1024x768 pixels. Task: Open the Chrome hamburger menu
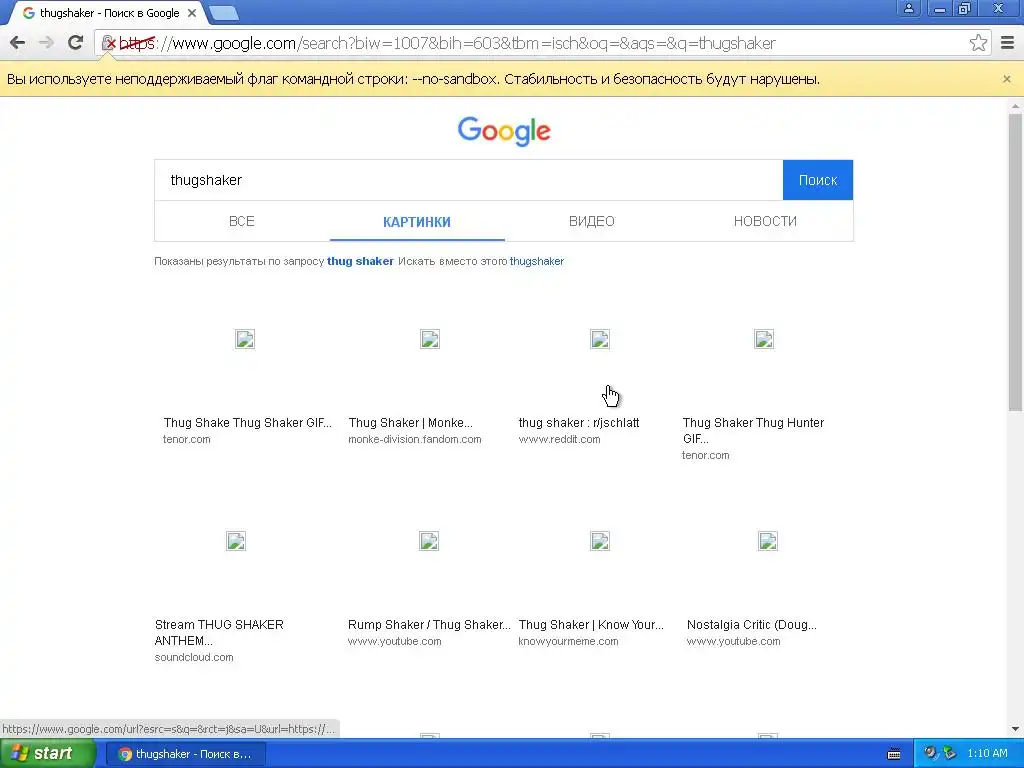point(1007,43)
